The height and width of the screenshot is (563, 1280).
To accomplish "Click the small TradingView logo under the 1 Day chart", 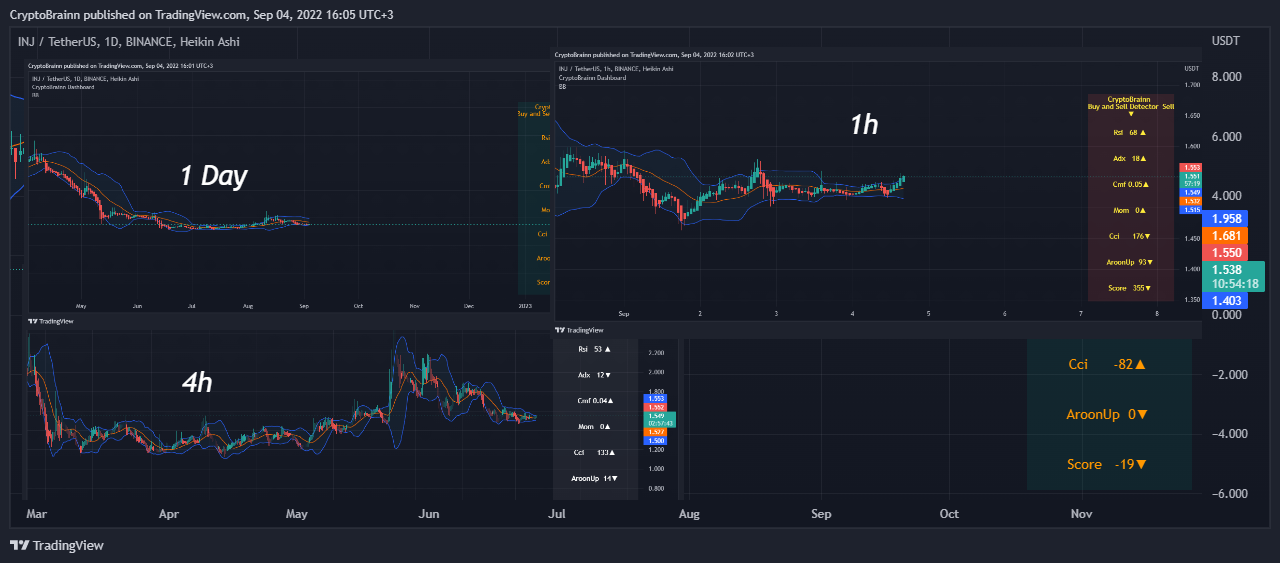I will click(x=51, y=321).
